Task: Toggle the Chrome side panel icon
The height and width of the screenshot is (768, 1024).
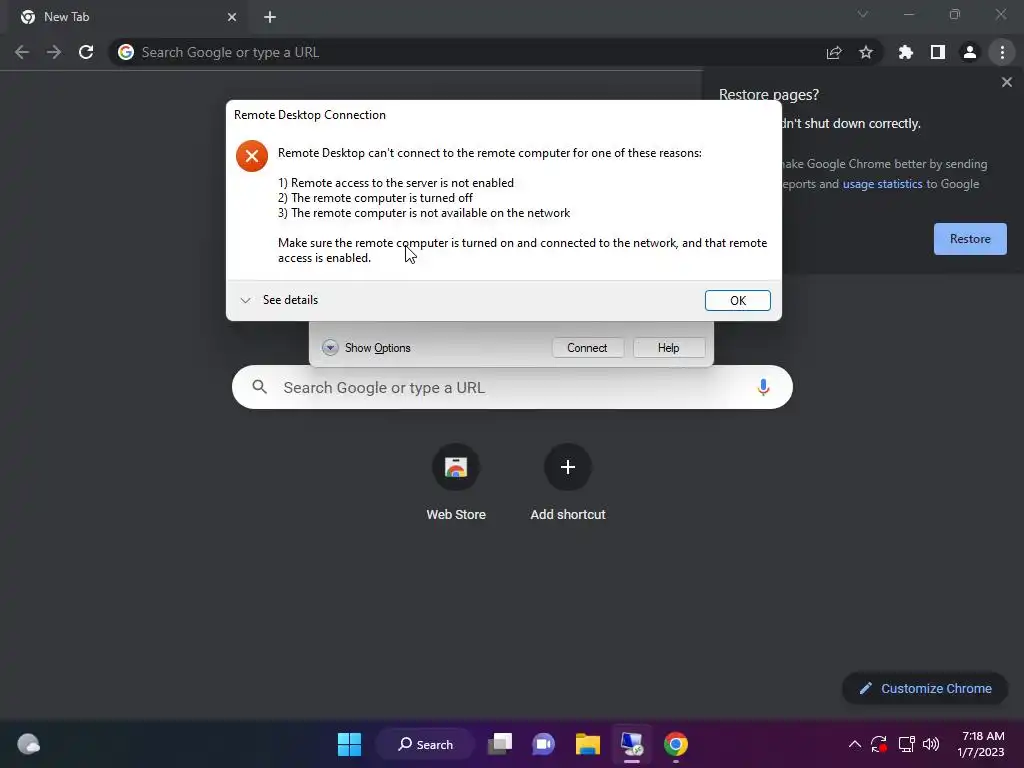Action: point(938,52)
